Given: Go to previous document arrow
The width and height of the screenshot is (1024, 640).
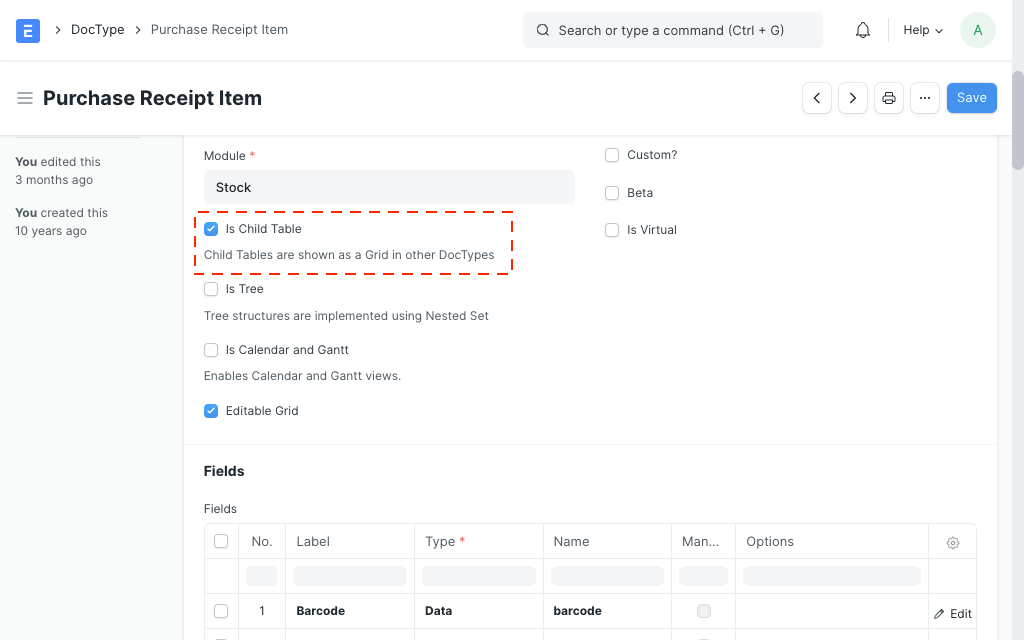Looking at the screenshot, I should click(817, 98).
